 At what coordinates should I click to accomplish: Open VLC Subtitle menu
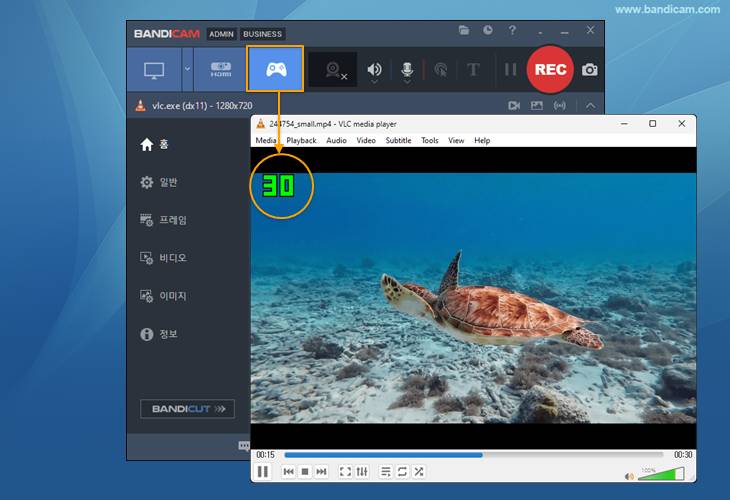(x=398, y=141)
